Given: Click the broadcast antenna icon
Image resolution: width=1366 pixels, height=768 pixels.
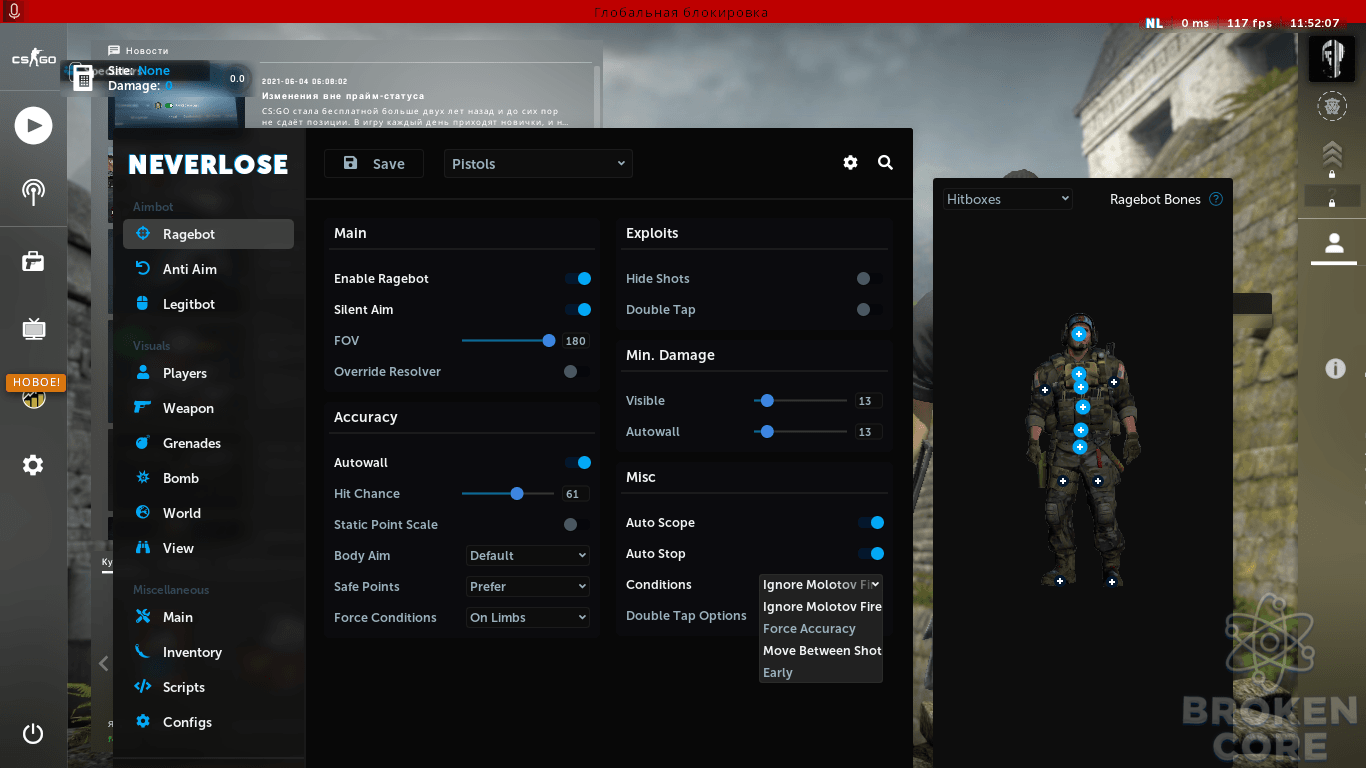Looking at the screenshot, I should click(x=33, y=193).
